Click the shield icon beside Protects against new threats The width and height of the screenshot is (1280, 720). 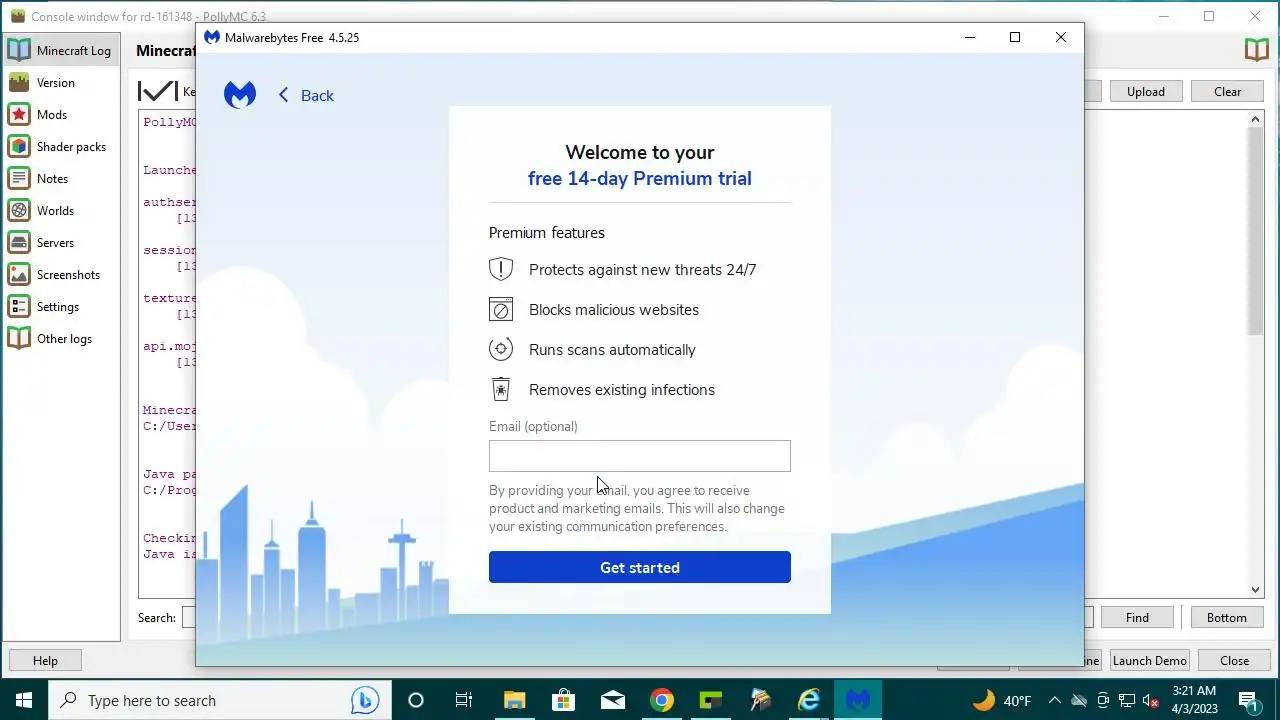501,269
